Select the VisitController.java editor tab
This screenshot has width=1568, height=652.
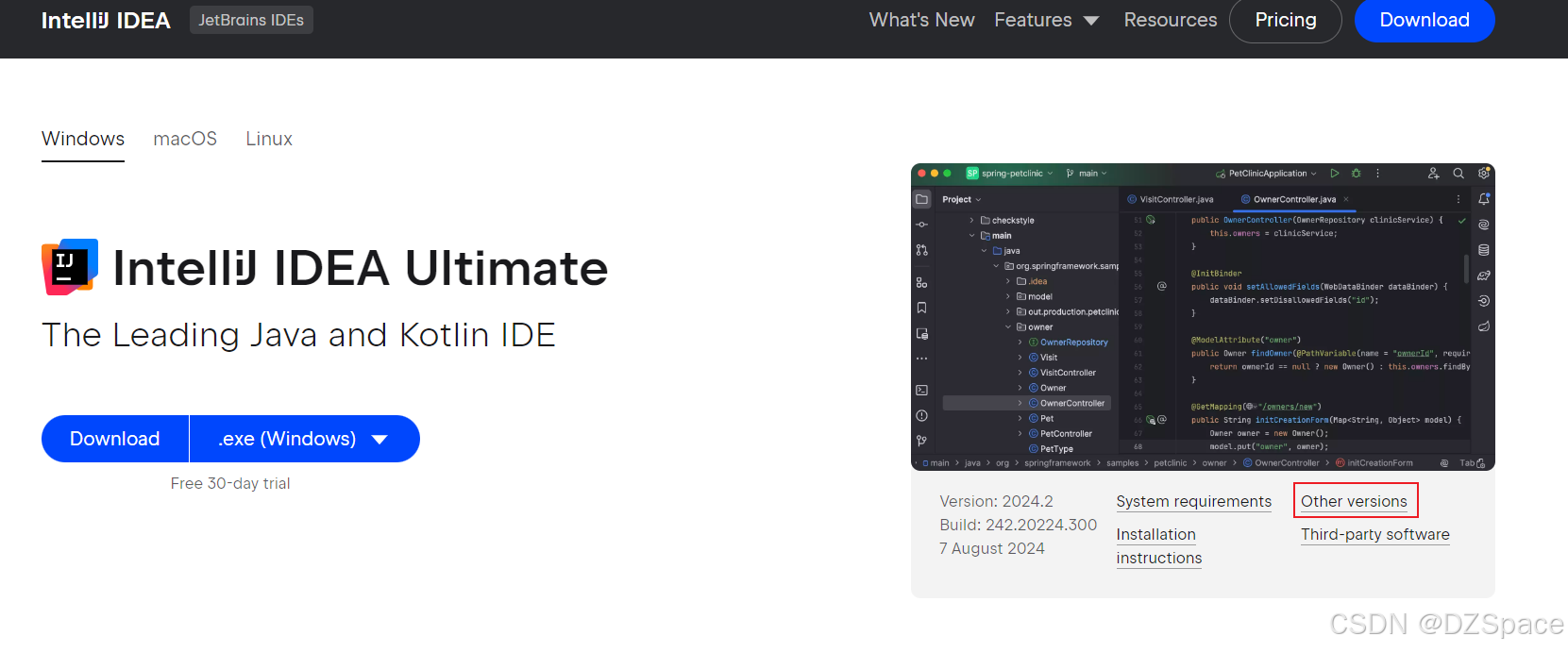point(1171,199)
